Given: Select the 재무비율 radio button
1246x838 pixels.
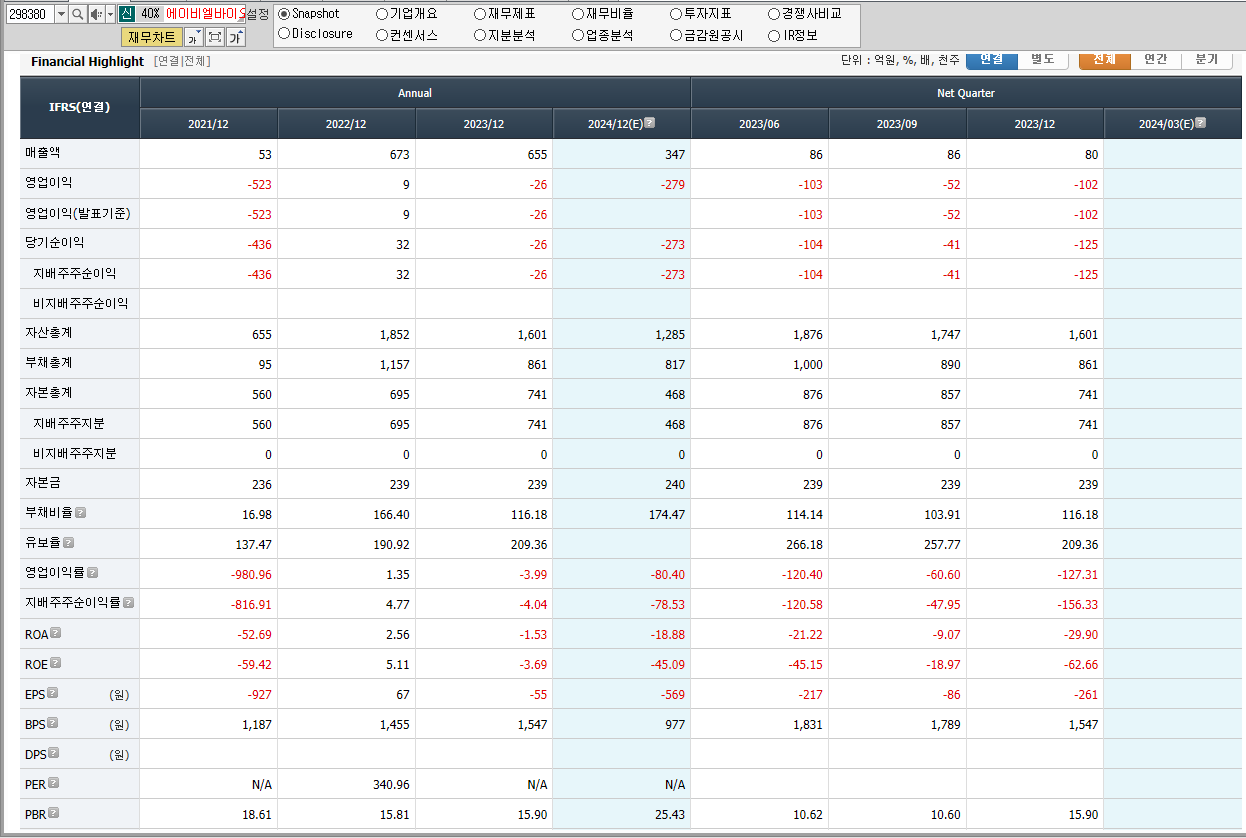Looking at the screenshot, I should coord(578,14).
